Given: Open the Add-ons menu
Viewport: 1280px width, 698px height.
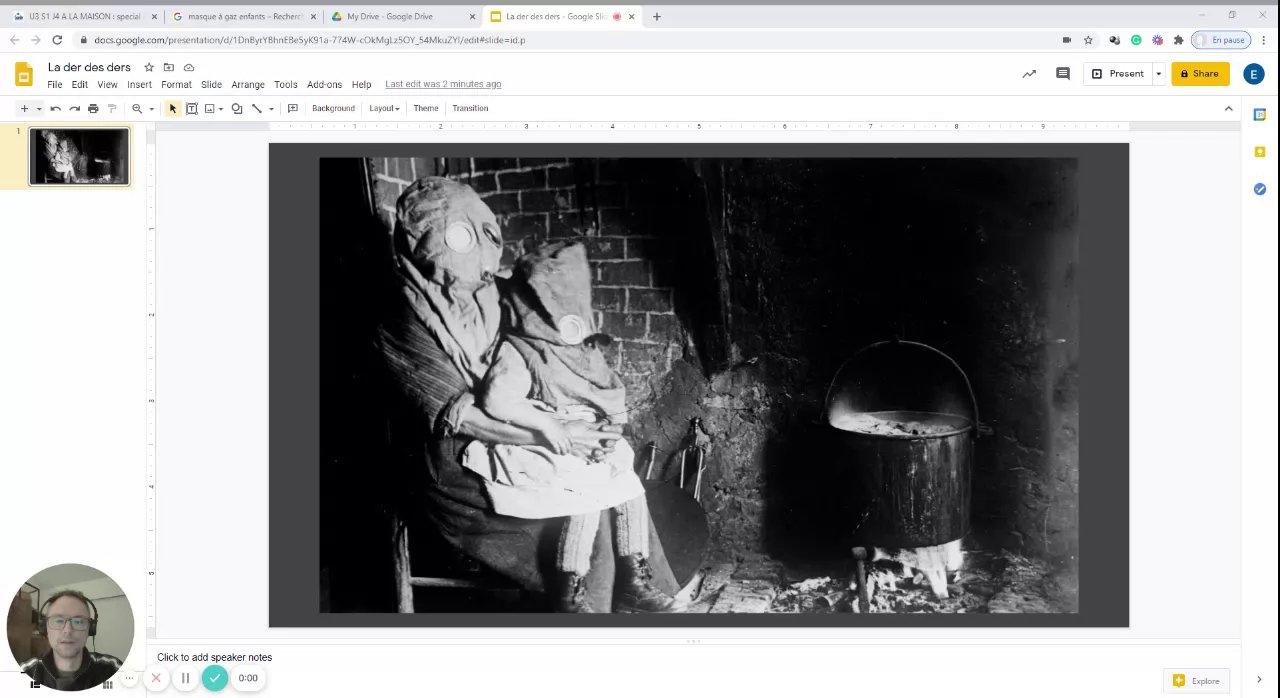Looking at the screenshot, I should [324, 85].
